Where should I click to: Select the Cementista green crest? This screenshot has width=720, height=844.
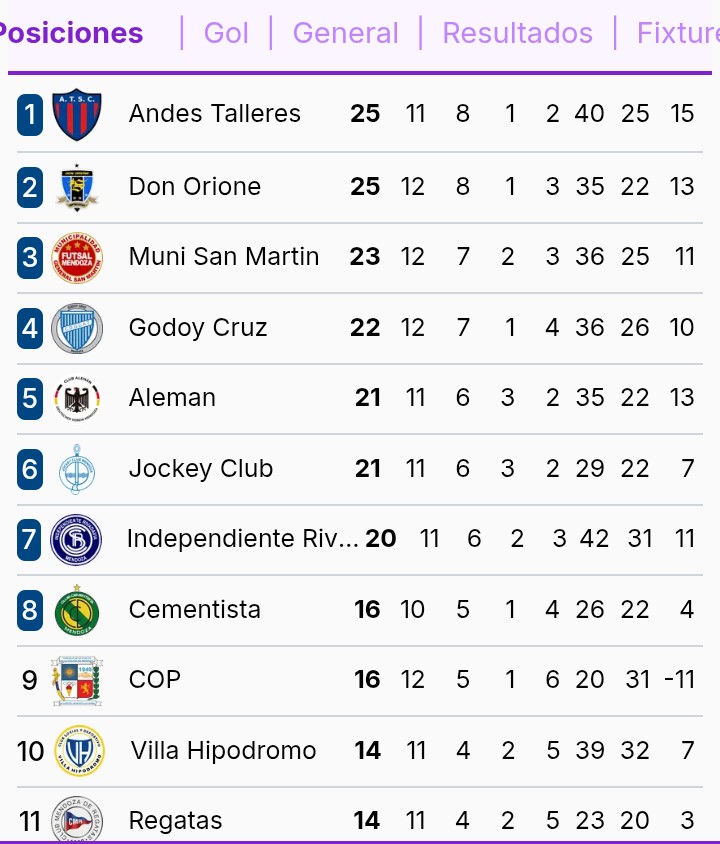click(77, 610)
